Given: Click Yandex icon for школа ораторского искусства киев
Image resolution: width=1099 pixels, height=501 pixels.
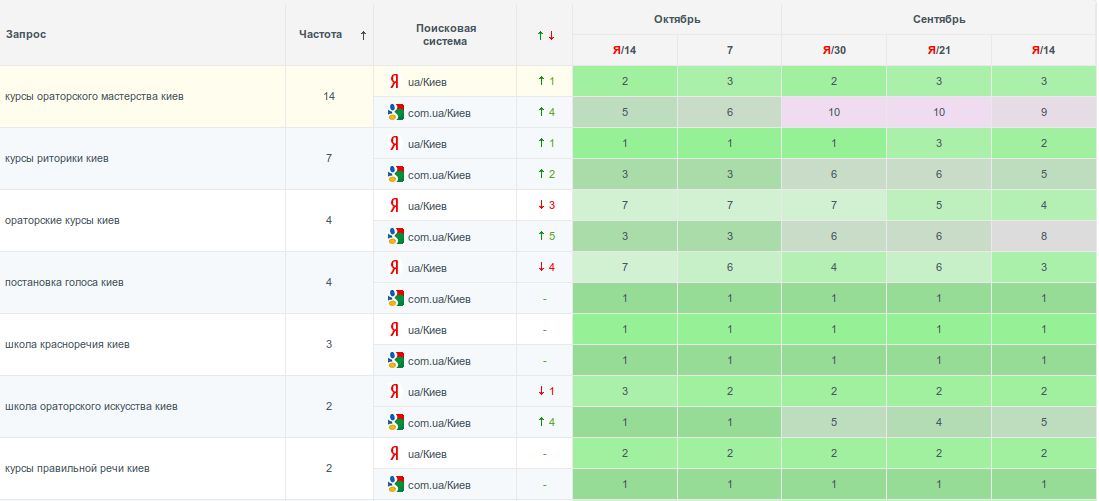Looking at the screenshot, I should (x=395, y=391).
